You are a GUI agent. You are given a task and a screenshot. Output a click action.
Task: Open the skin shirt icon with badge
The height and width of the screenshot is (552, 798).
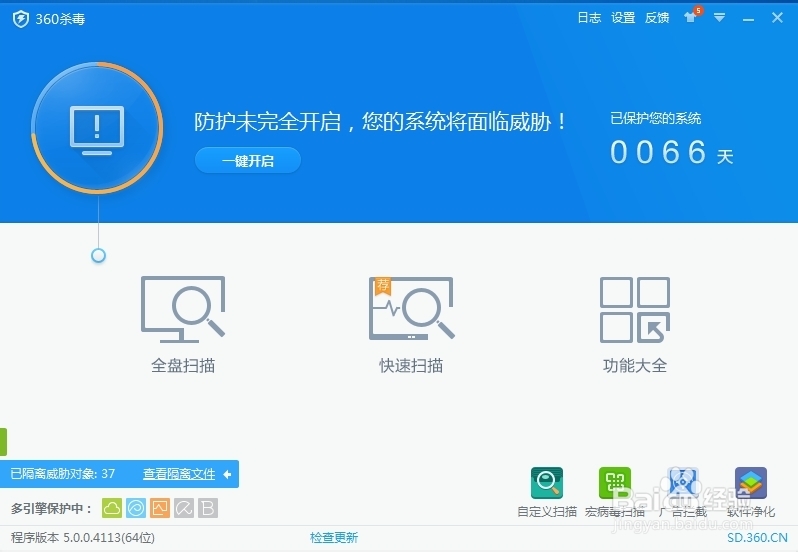click(x=693, y=15)
